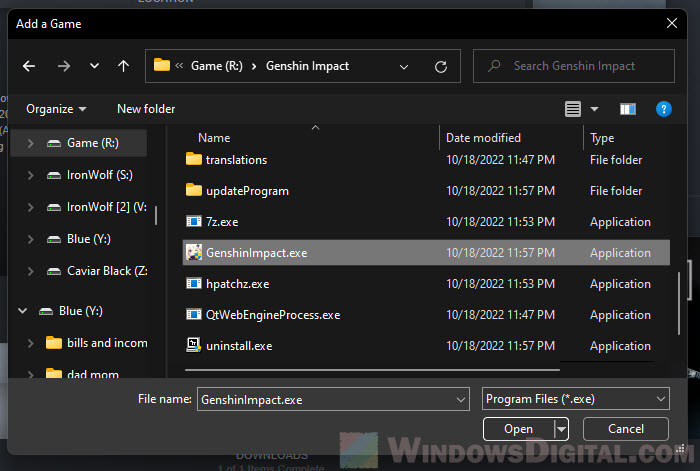Screen dimensions: 700x471
Task: Select IronWolf (S:) drive
Action: 100,175
